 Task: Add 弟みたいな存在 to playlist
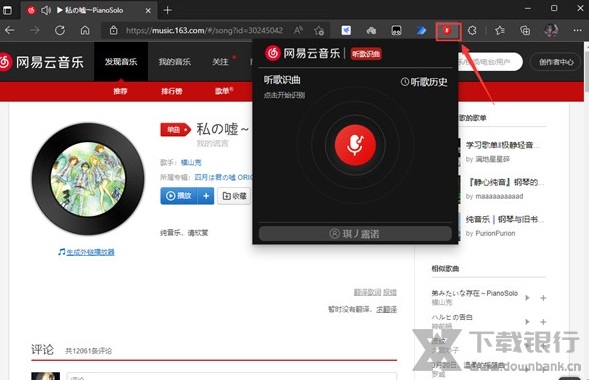tap(543, 298)
